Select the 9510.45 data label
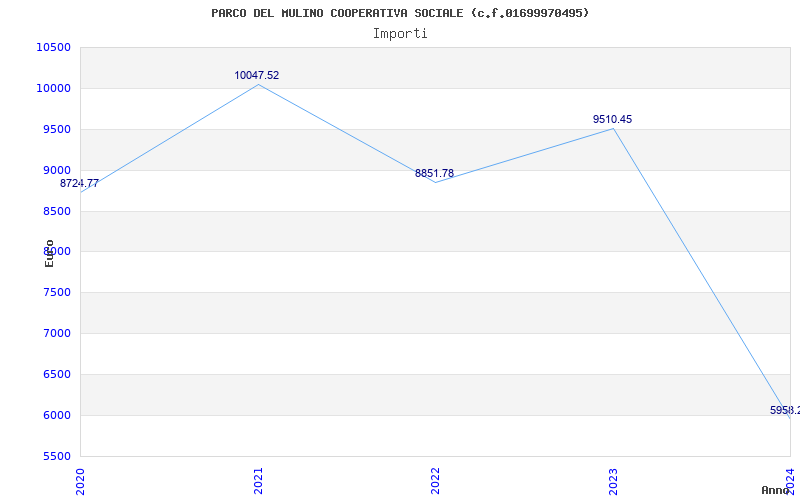Image resolution: width=800 pixels, height=500 pixels. [x=612, y=119]
